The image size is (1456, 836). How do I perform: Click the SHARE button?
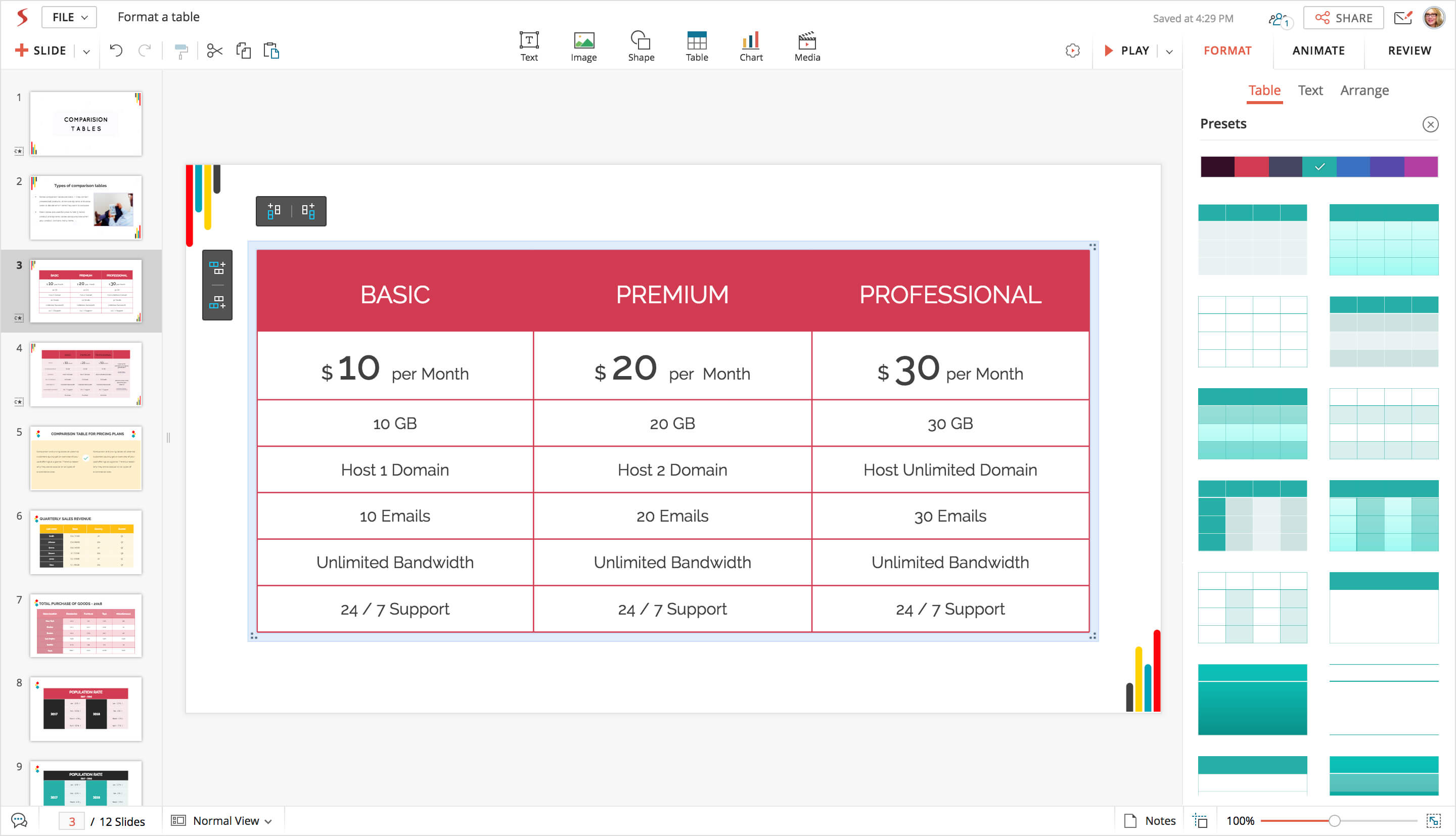coord(1343,18)
